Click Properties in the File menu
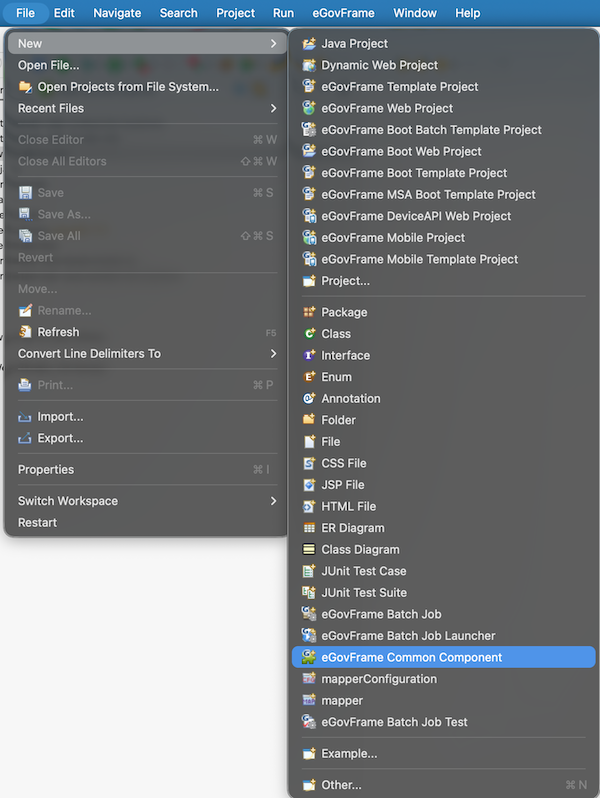600x798 pixels. pos(46,470)
